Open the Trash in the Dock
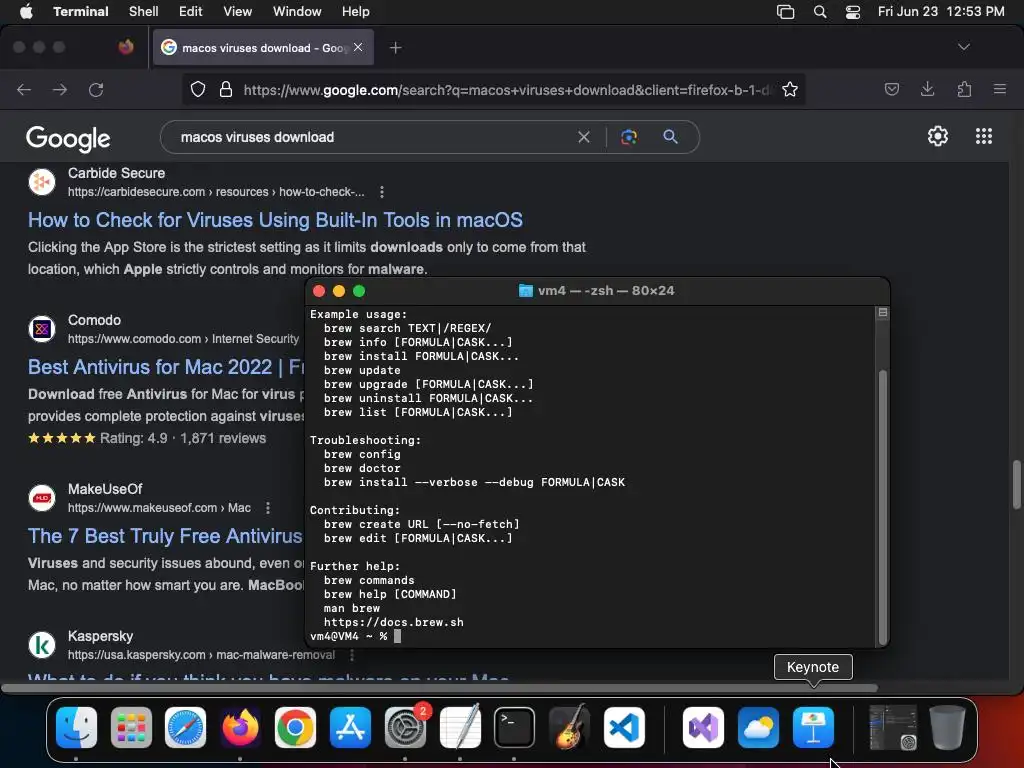 tap(947, 727)
